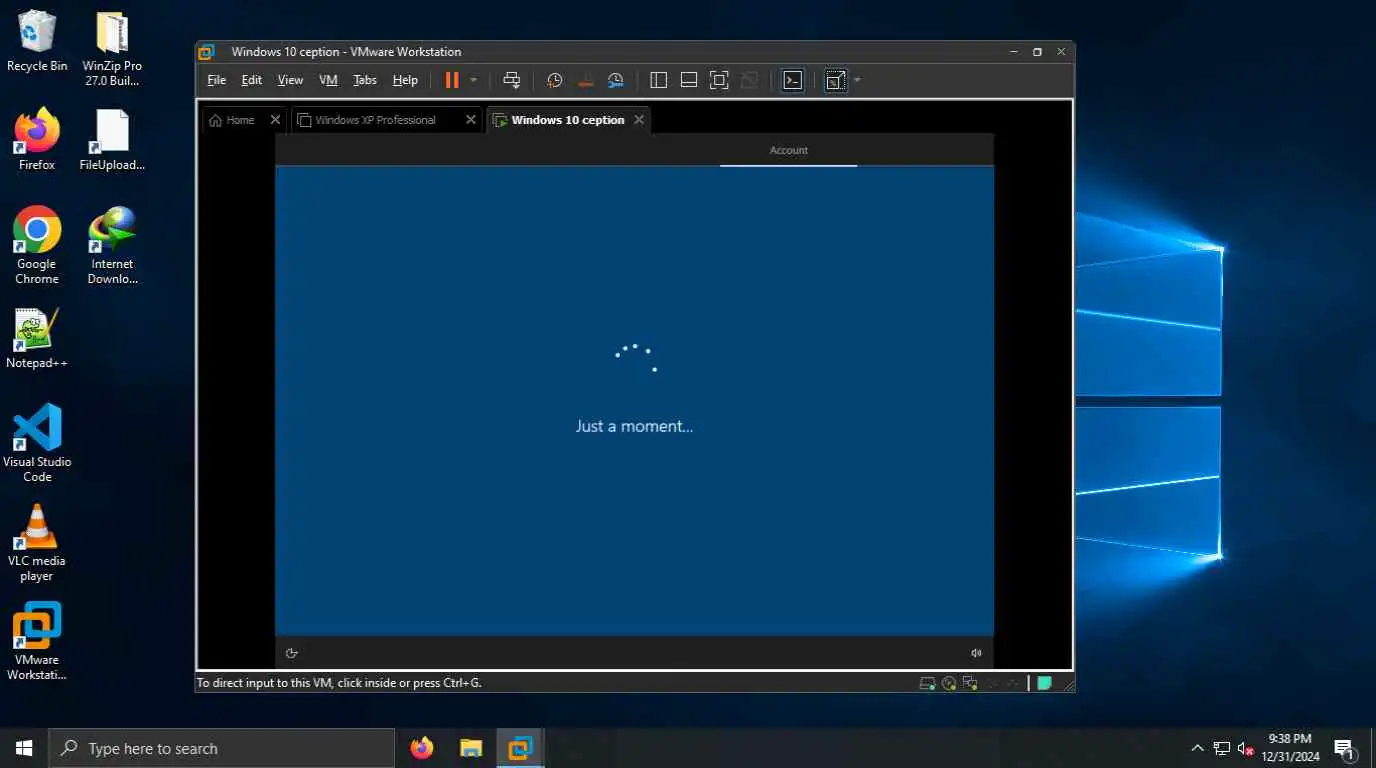Click the stretch guest display icon
This screenshot has width=1376, height=768.
point(836,80)
